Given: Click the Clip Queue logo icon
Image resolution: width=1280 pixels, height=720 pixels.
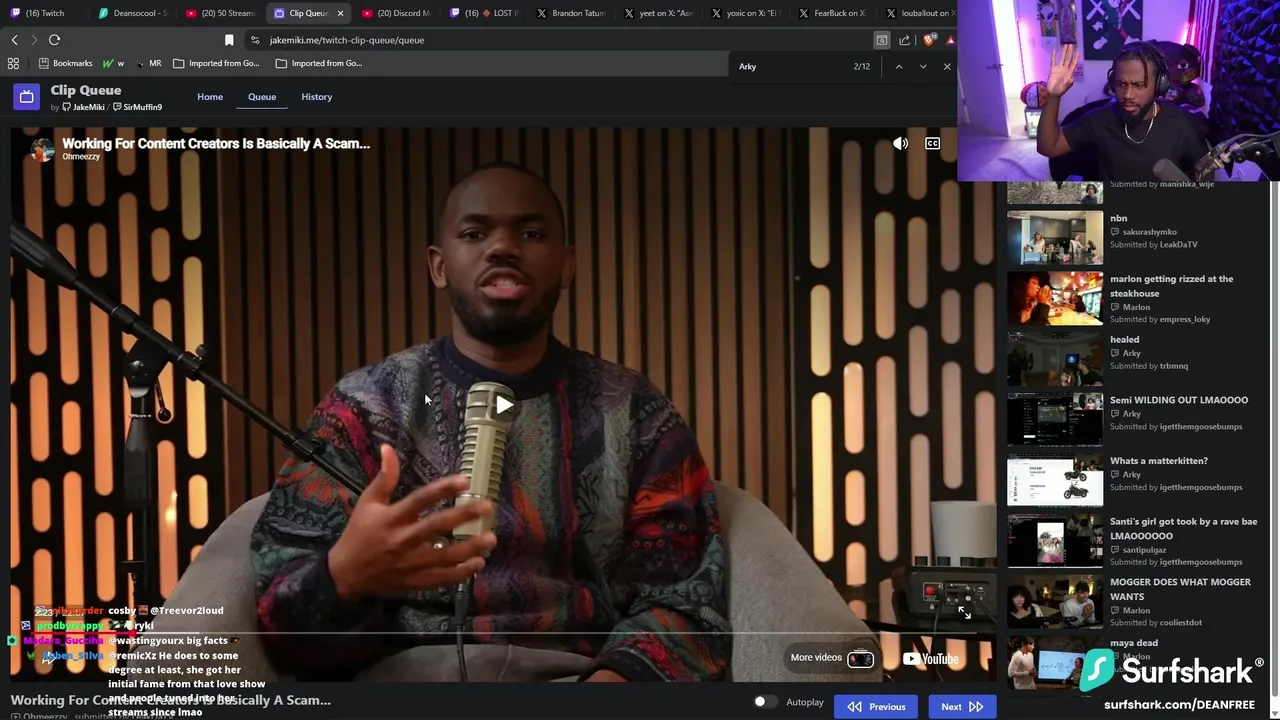Looking at the screenshot, I should pos(26,97).
